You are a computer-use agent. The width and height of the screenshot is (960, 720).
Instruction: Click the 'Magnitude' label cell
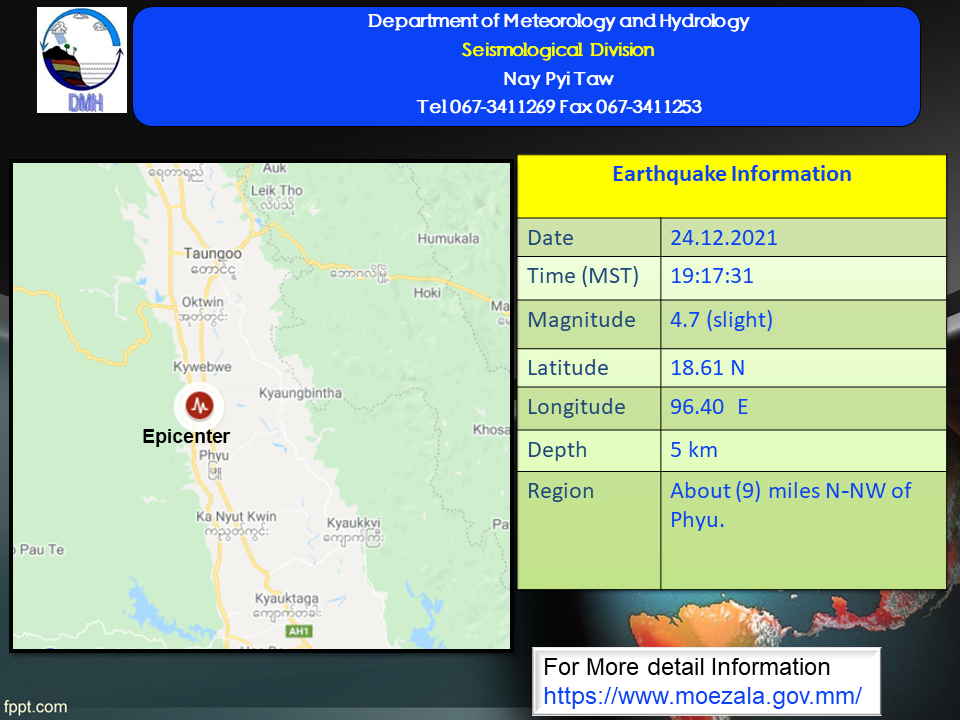(x=589, y=324)
